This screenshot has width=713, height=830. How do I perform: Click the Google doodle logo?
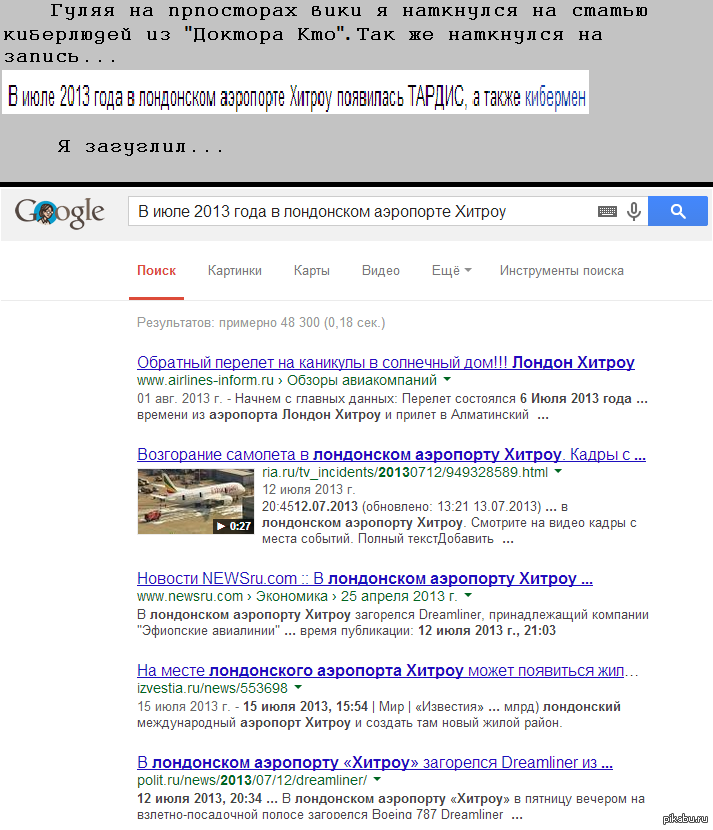pos(59,213)
